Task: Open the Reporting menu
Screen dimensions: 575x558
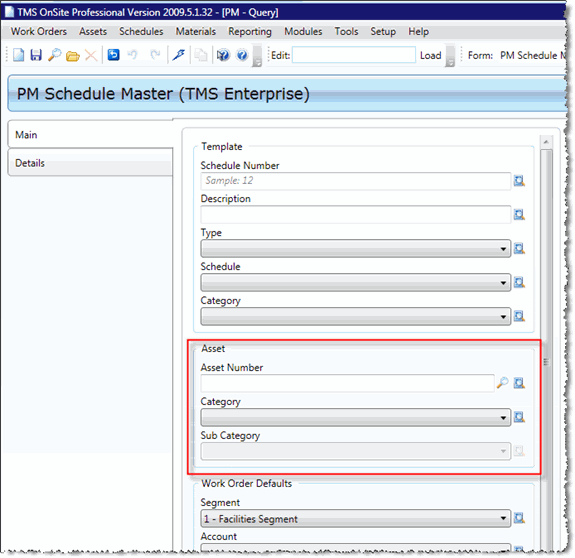Action: [x=250, y=32]
